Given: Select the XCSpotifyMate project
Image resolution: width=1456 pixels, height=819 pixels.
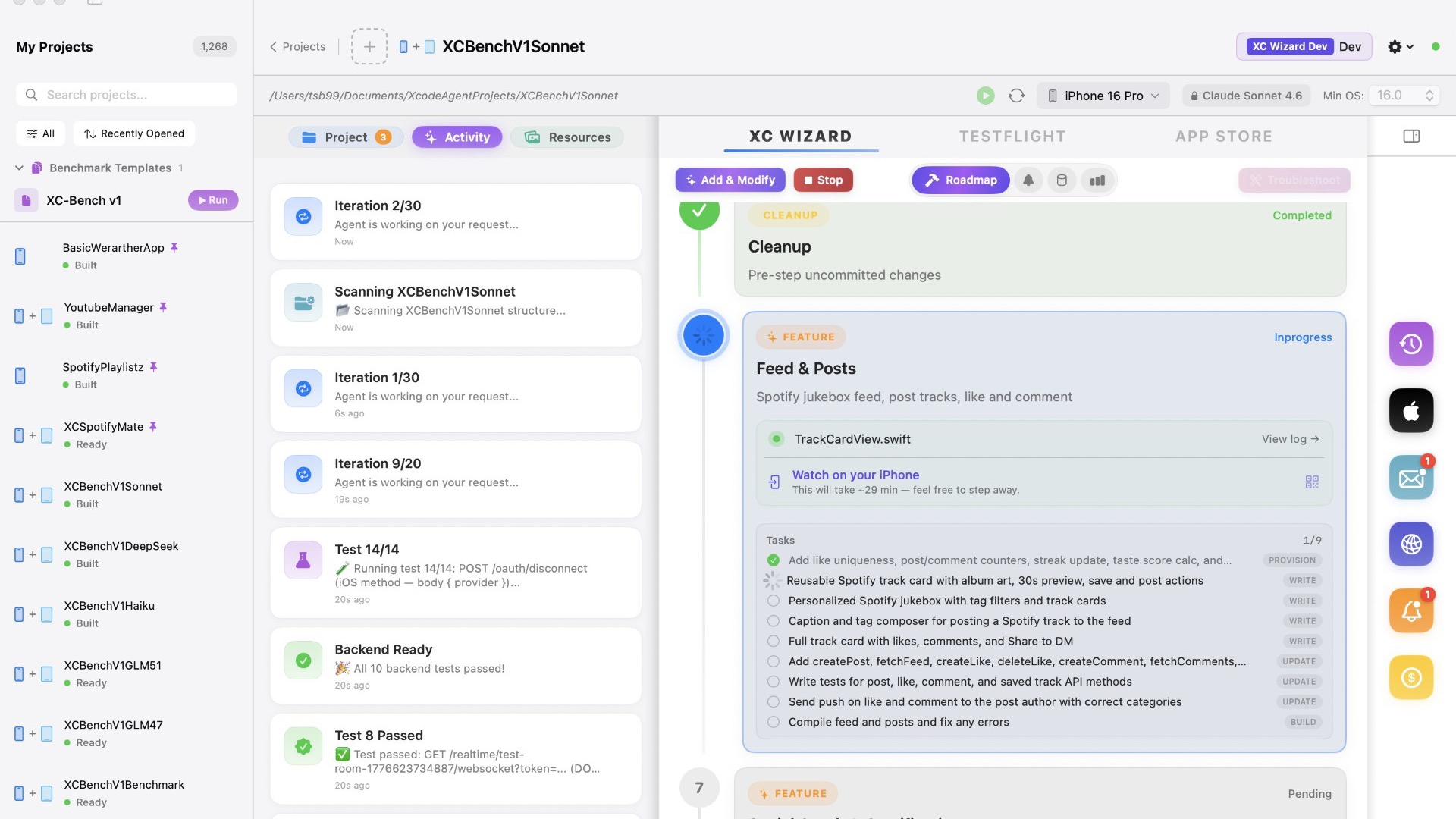Looking at the screenshot, I should 127,435.
